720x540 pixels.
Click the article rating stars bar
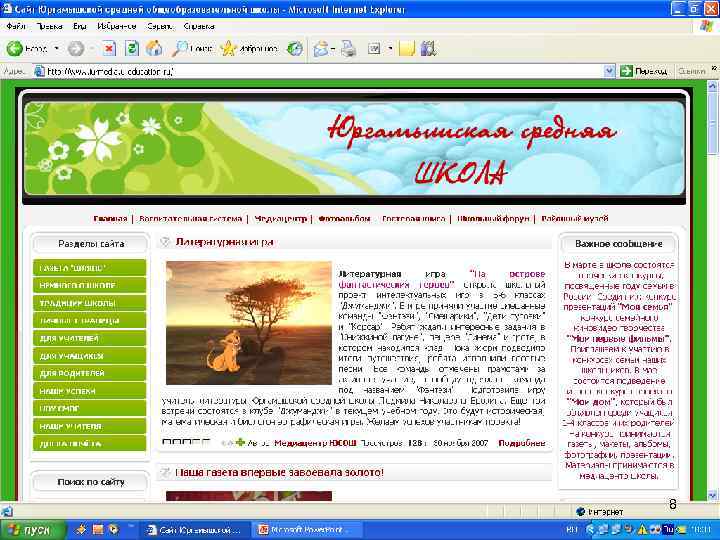186,442
